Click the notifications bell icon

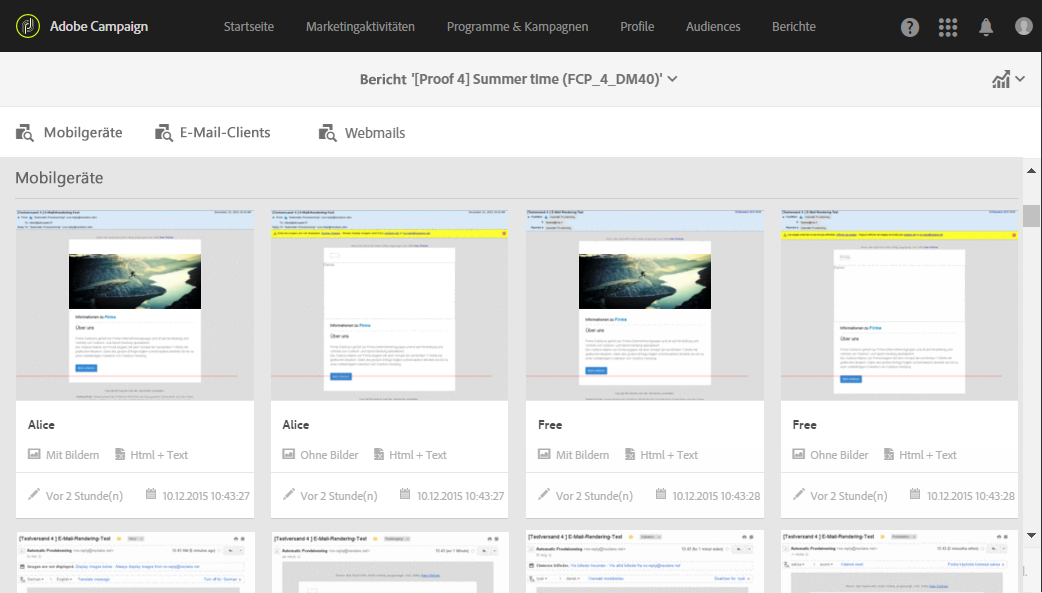coord(986,27)
